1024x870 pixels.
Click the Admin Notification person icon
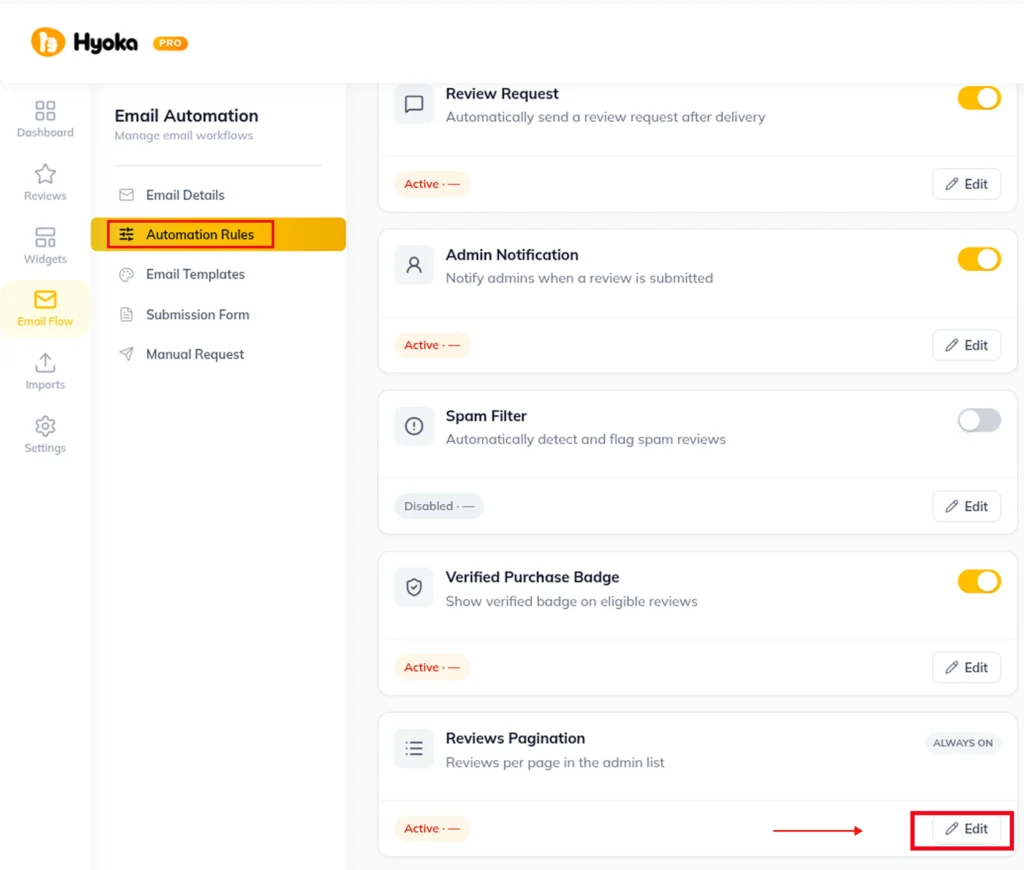(414, 265)
